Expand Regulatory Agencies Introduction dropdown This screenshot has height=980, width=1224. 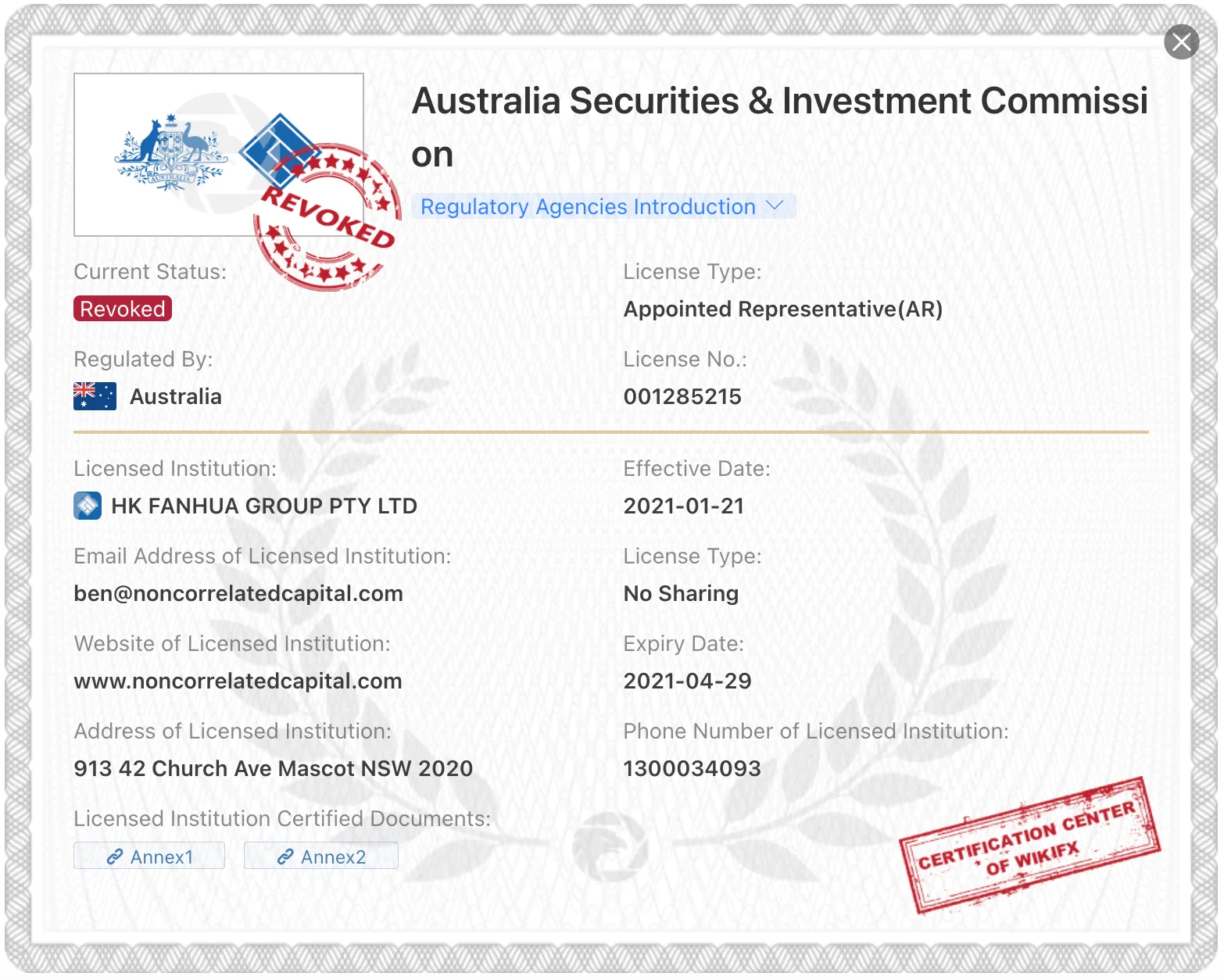[603, 206]
